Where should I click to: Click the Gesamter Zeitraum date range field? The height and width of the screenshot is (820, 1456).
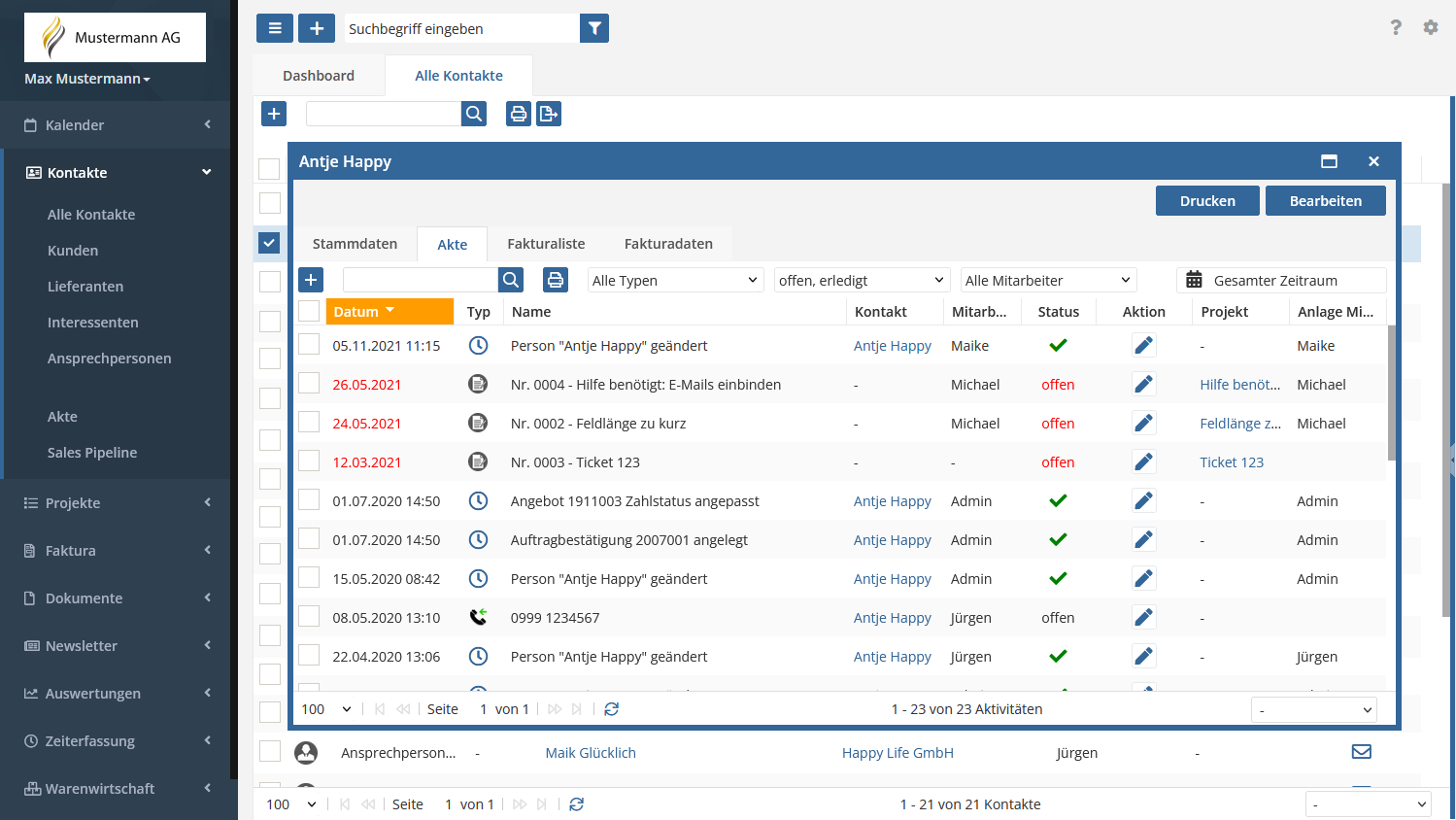pos(1281,280)
